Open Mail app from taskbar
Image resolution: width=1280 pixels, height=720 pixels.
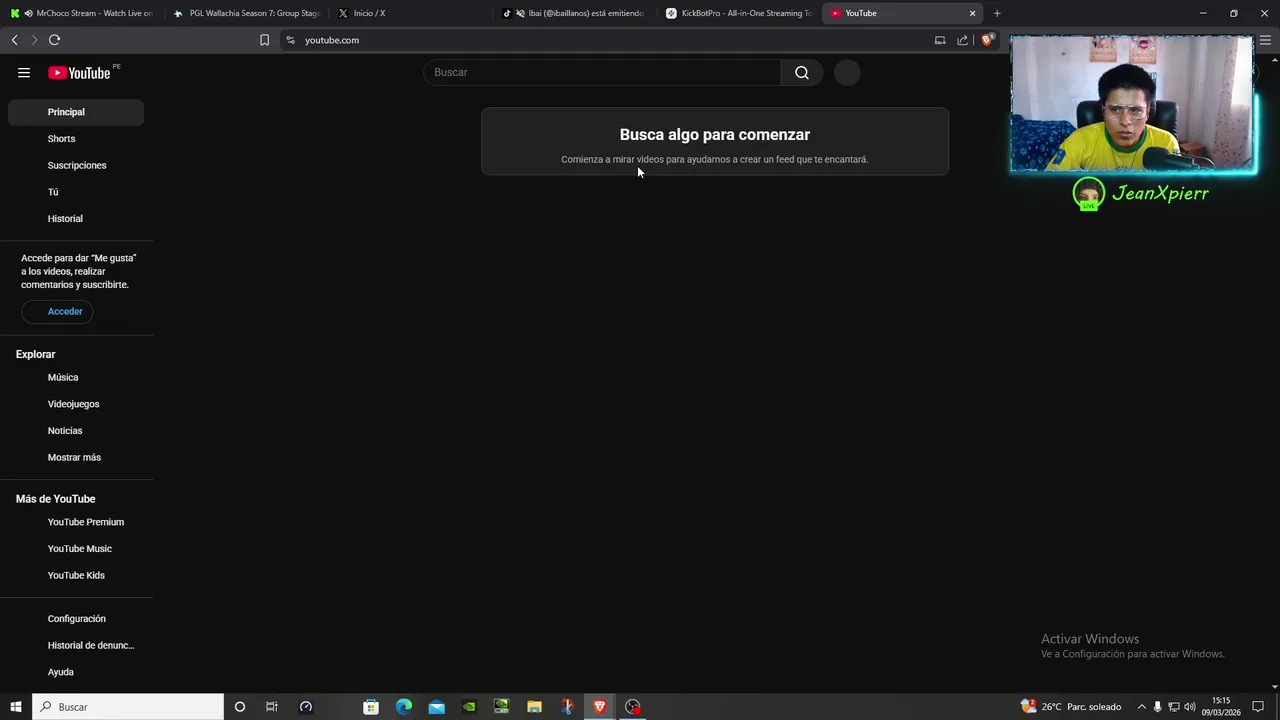click(437, 707)
